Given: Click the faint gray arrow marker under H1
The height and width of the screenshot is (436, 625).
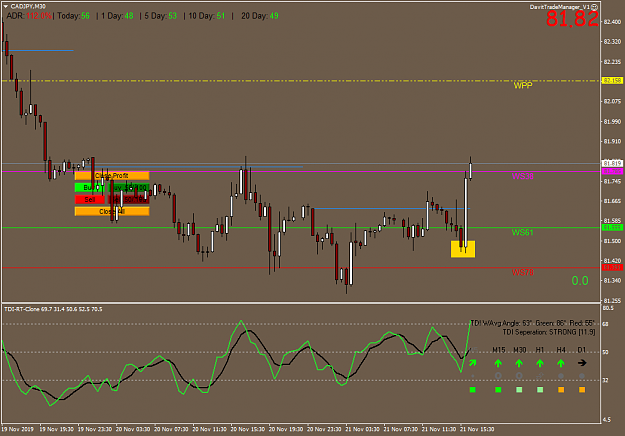Looking at the screenshot, I should [540, 376].
